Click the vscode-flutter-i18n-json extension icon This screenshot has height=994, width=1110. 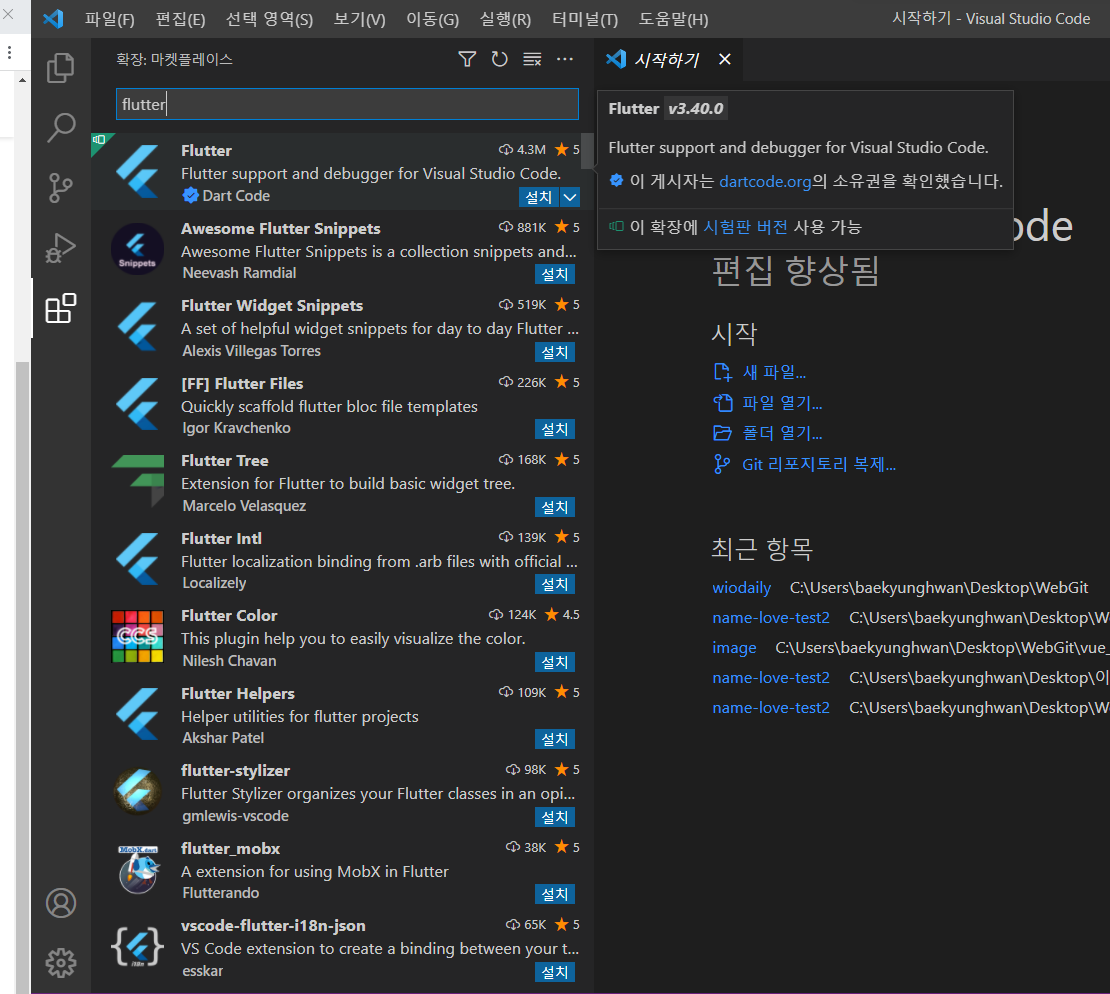[x=138, y=947]
